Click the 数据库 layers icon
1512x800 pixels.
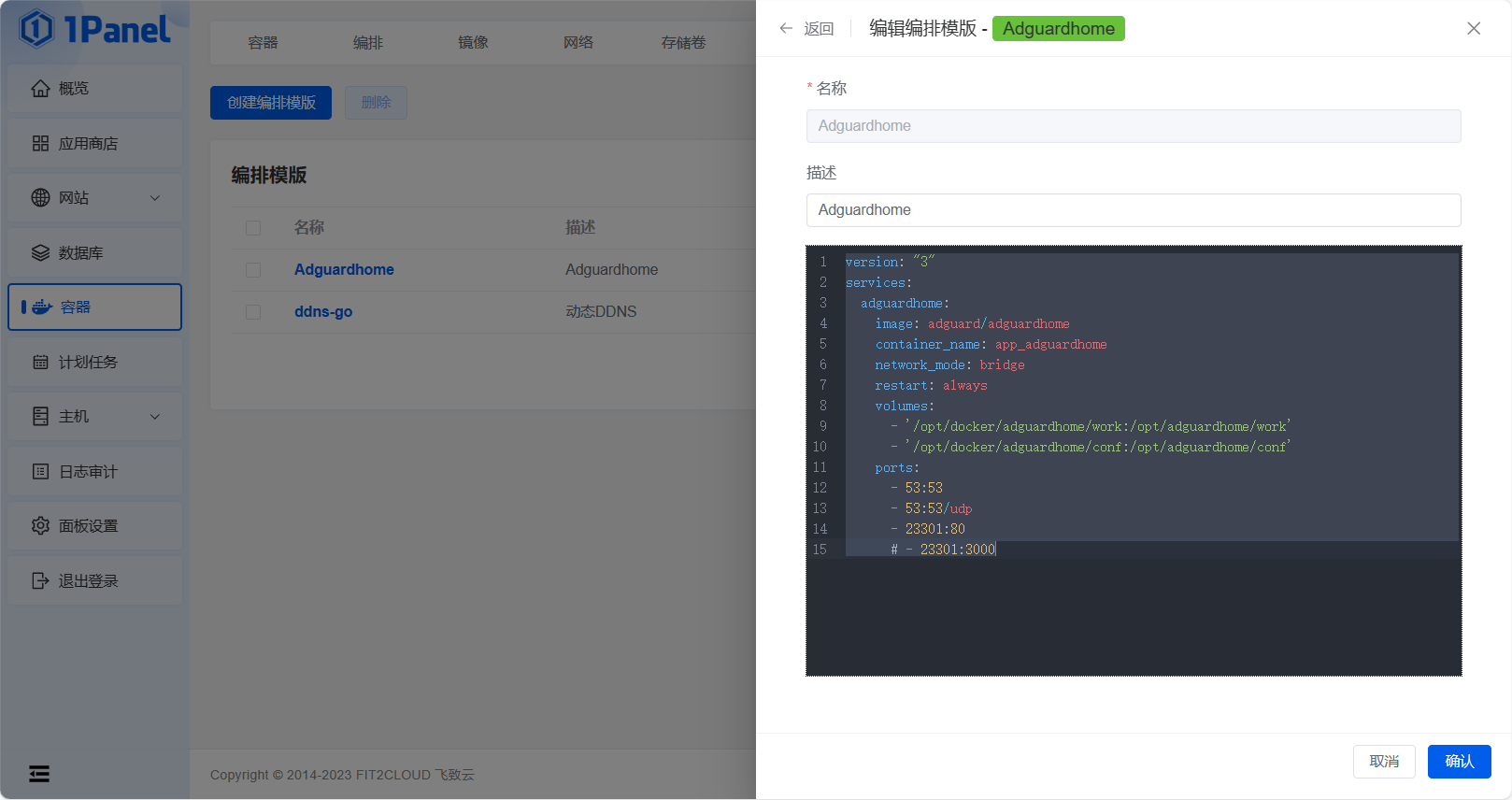pyautogui.click(x=40, y=252)
